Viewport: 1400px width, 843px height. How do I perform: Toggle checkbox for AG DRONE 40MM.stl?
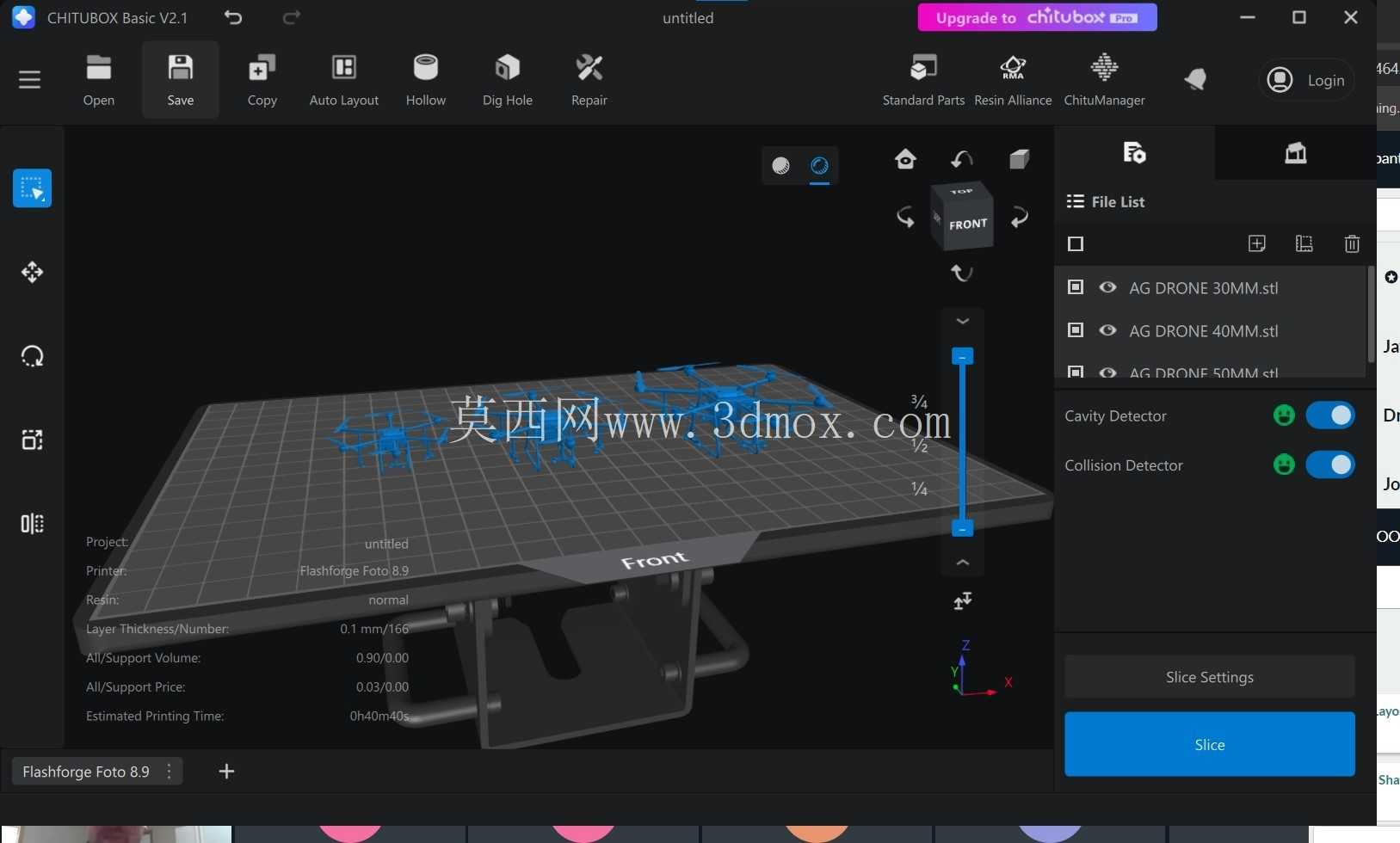pyautogui.click(x=1076, y=330)
